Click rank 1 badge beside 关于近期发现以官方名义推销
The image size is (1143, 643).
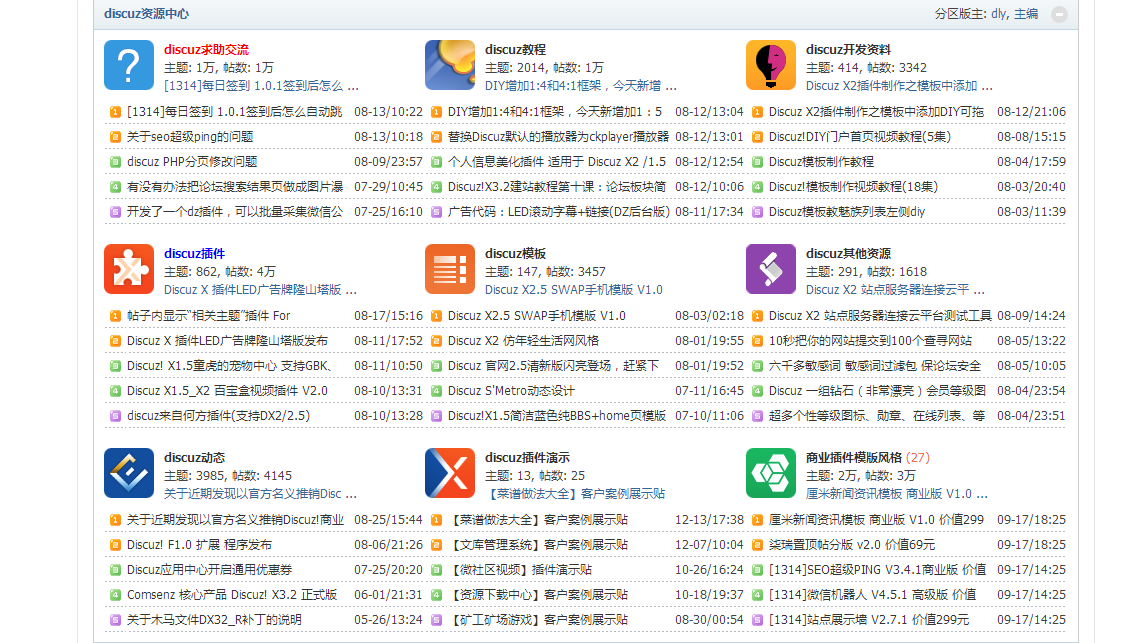click(115, 520)
